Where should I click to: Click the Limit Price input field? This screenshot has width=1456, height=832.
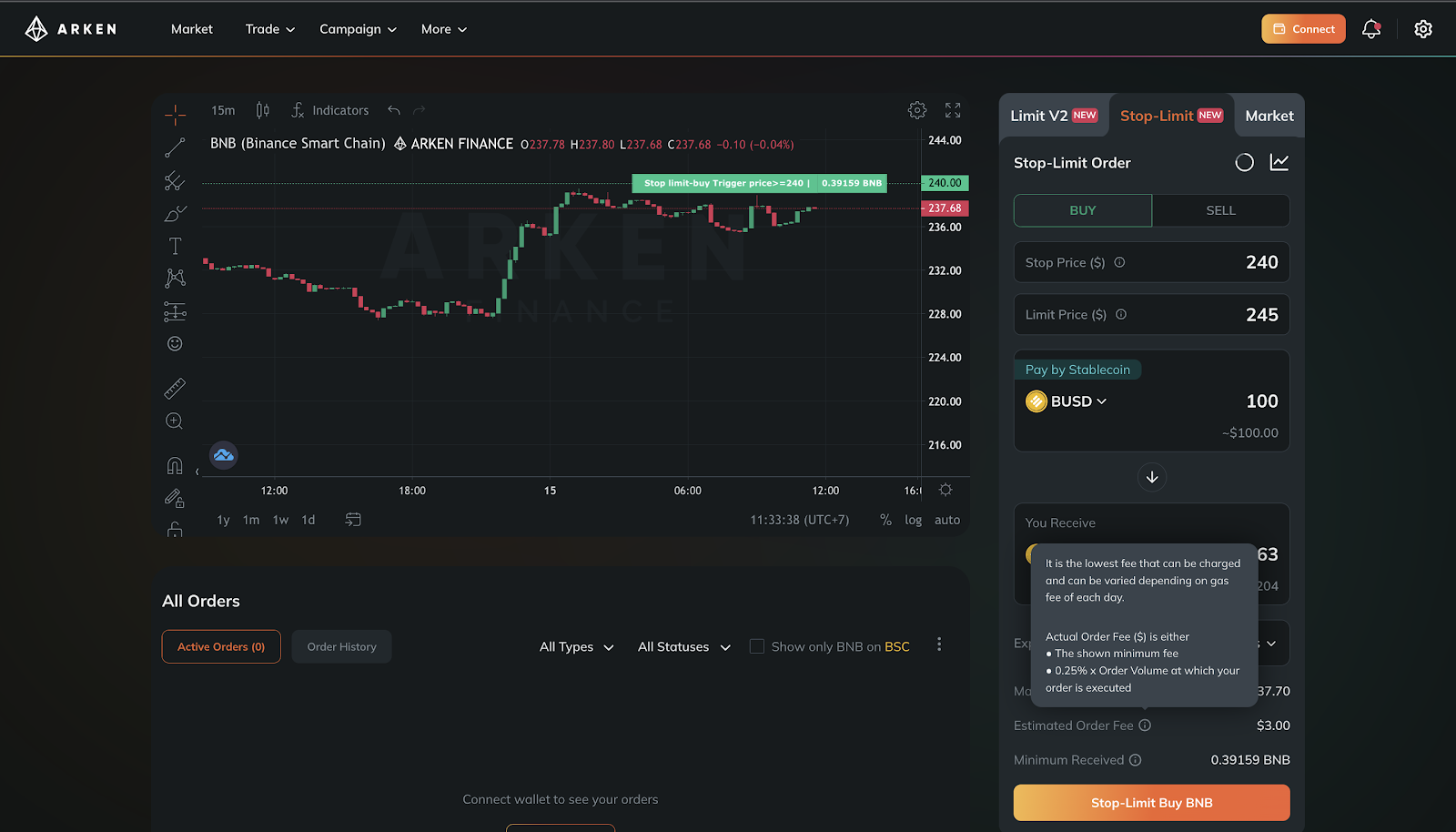point(1152,314)
